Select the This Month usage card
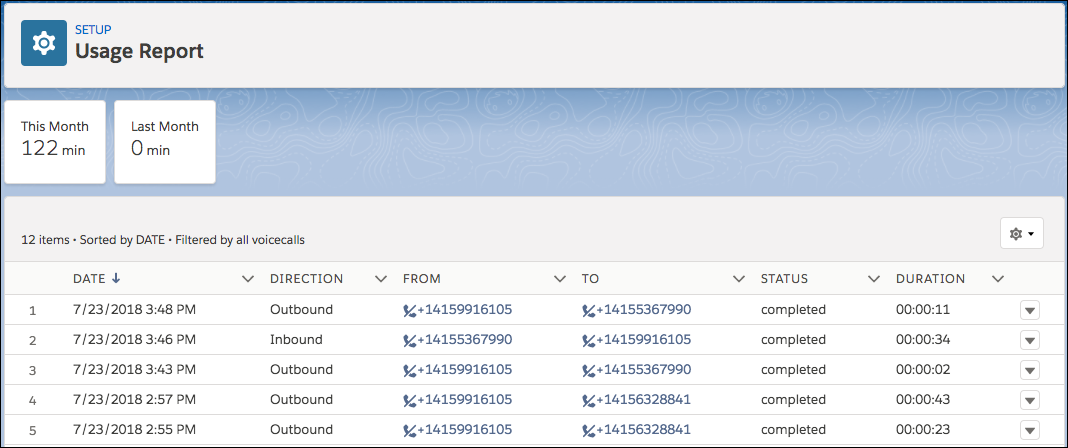Screen dimensions: 1068x448 [x=55, y=142]
